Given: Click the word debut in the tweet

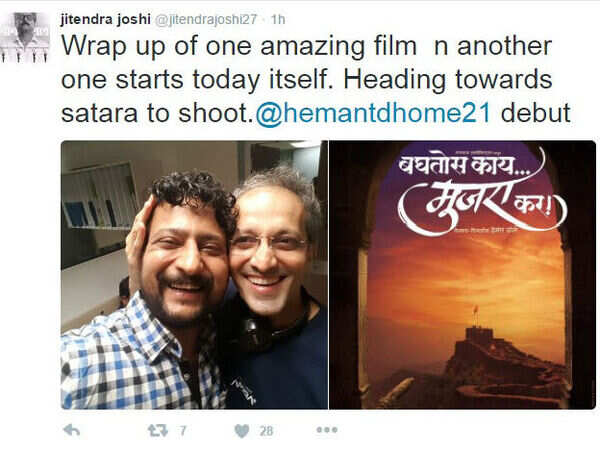Looking at the screenshot, I should [x=536, y=113].
